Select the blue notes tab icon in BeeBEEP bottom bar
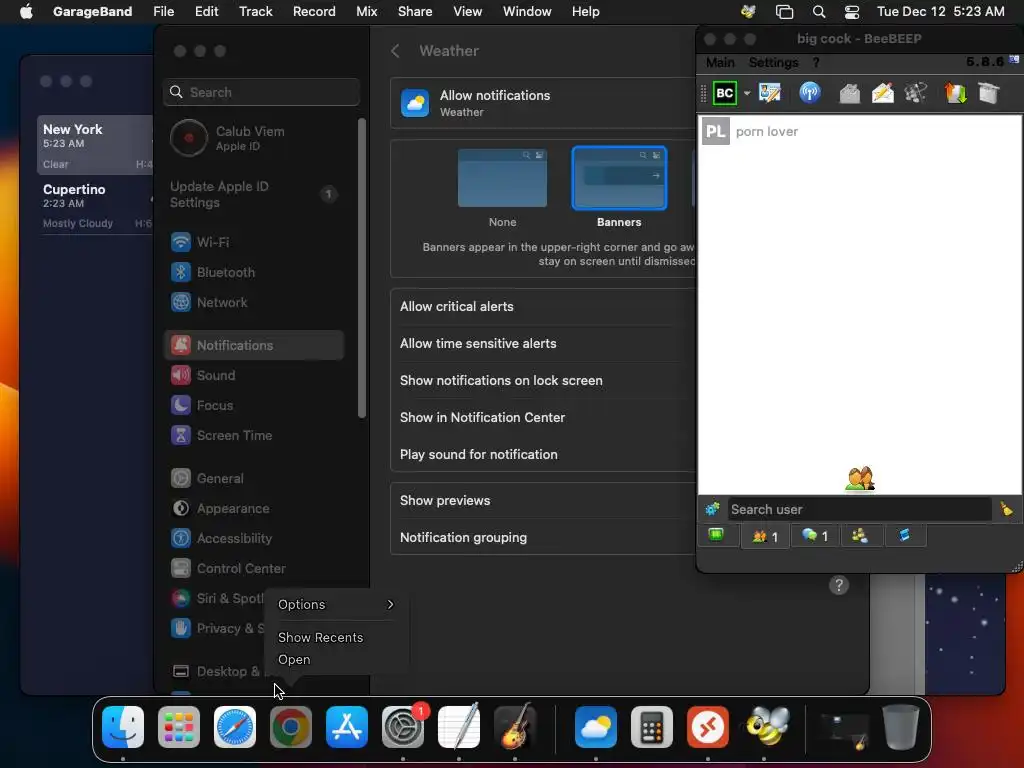Screen dimensions: 1024x768 pyautogui.click(x=904, y=536)
